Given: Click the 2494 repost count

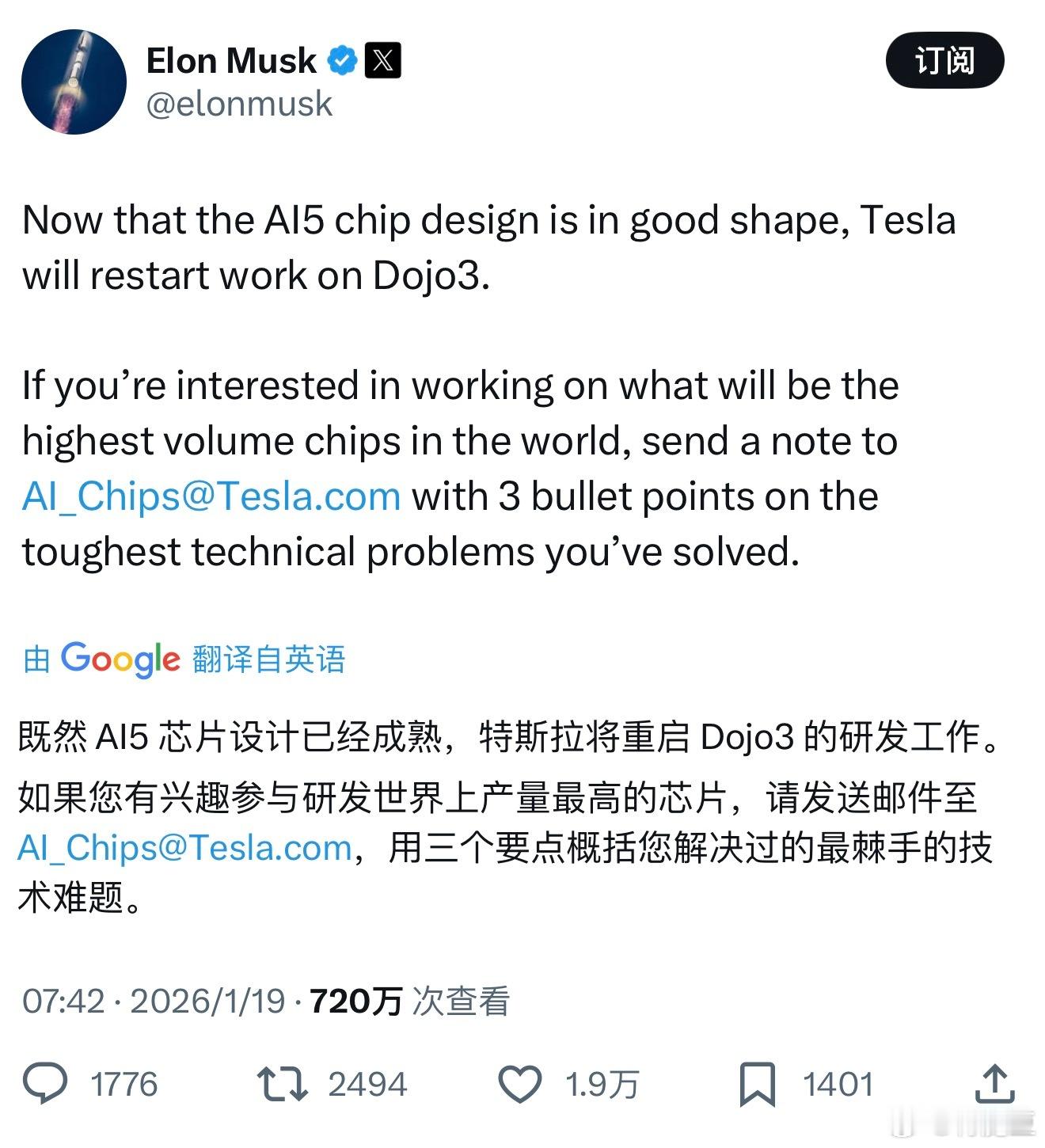Looking at the screenshot, I should point(367,1084).
